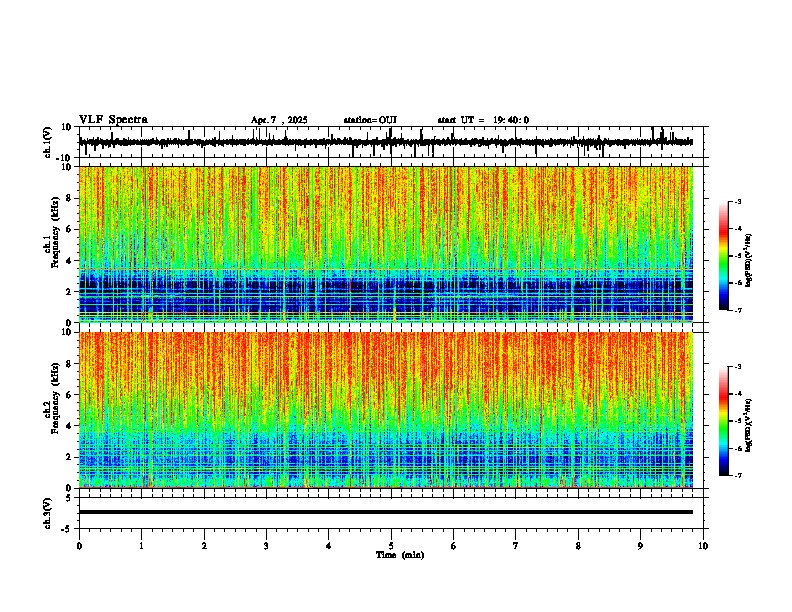Select the date text "Apr. 7 , 2025"
The image size is (792, 612).
click(279, 120)
